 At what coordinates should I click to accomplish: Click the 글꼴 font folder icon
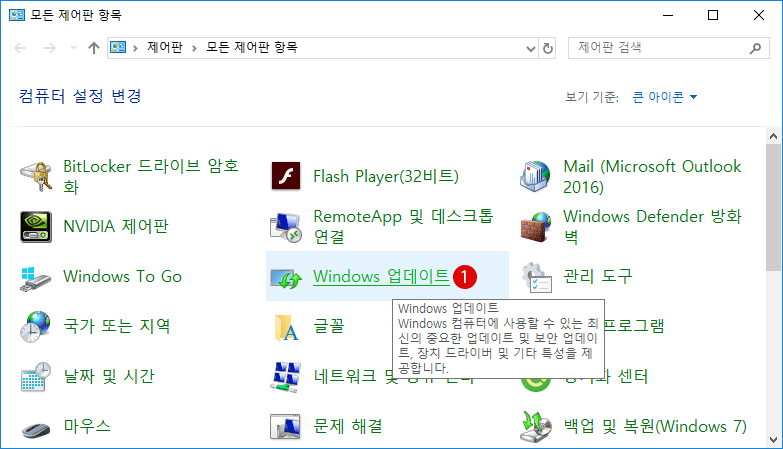tap(287, 327)
